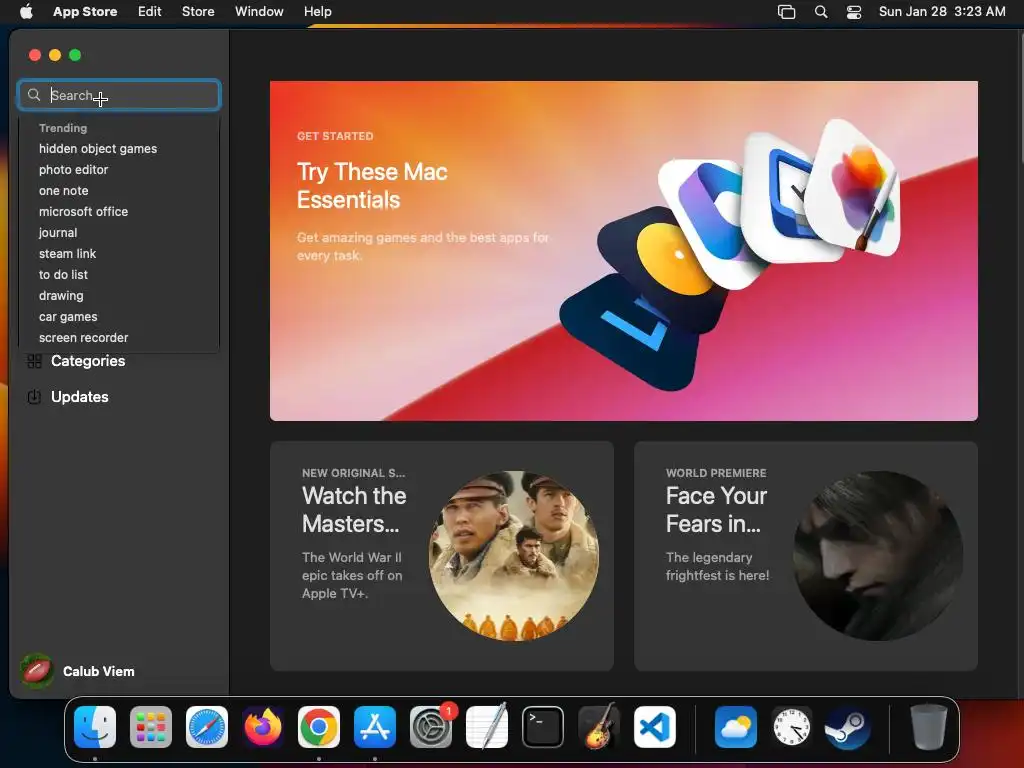Open System Settings from the dock
Image resolution: width=1024 pixels, height=768 pixels.
pyautogui.click(x=431, y=727)
